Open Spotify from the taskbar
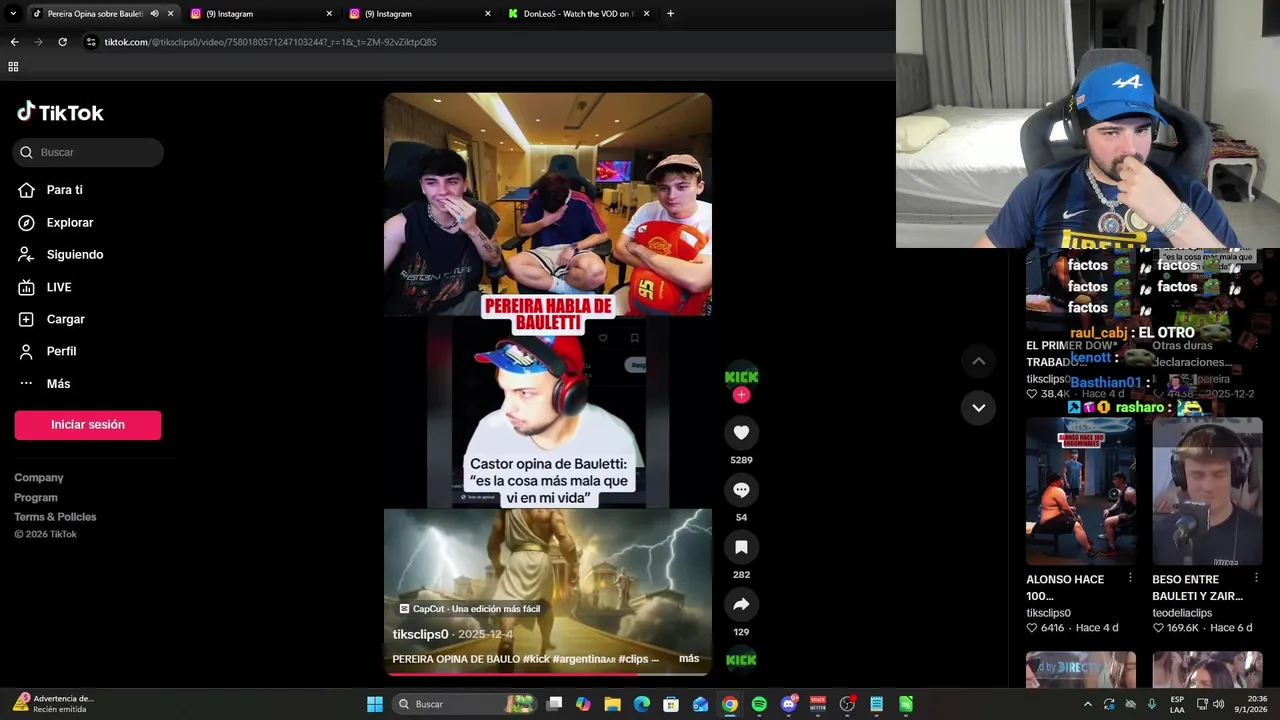The height and width of the screenshot is (720, 1280). pos(759,704)
